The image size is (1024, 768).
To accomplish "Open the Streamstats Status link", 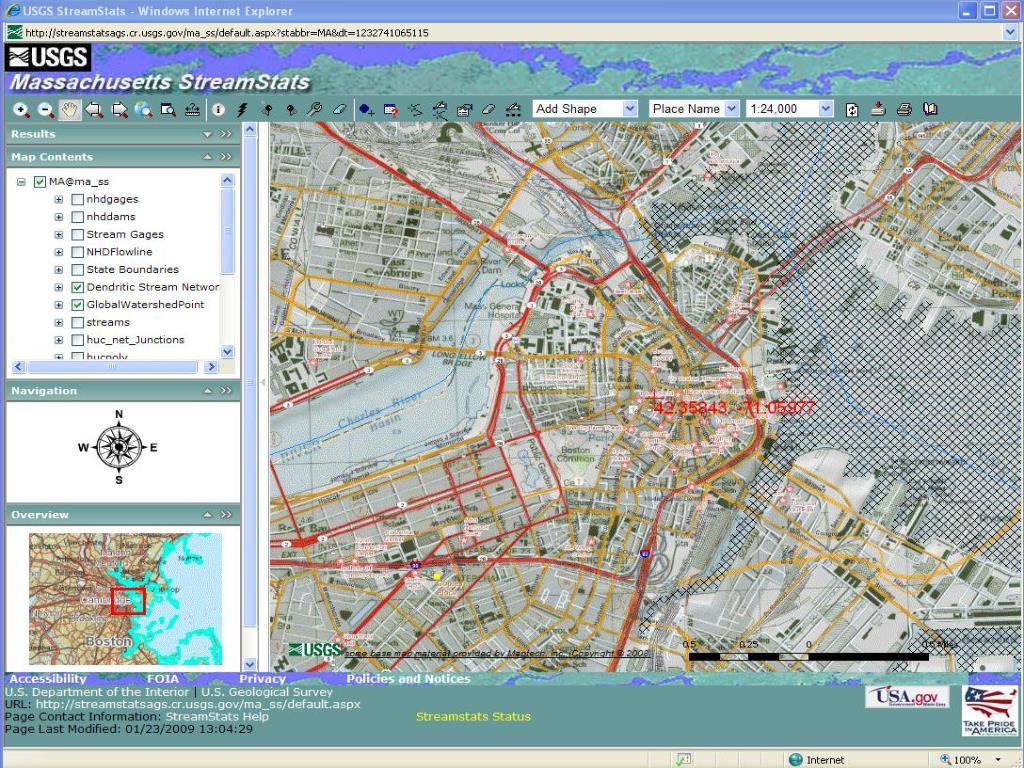I will (x=473, y=716).
